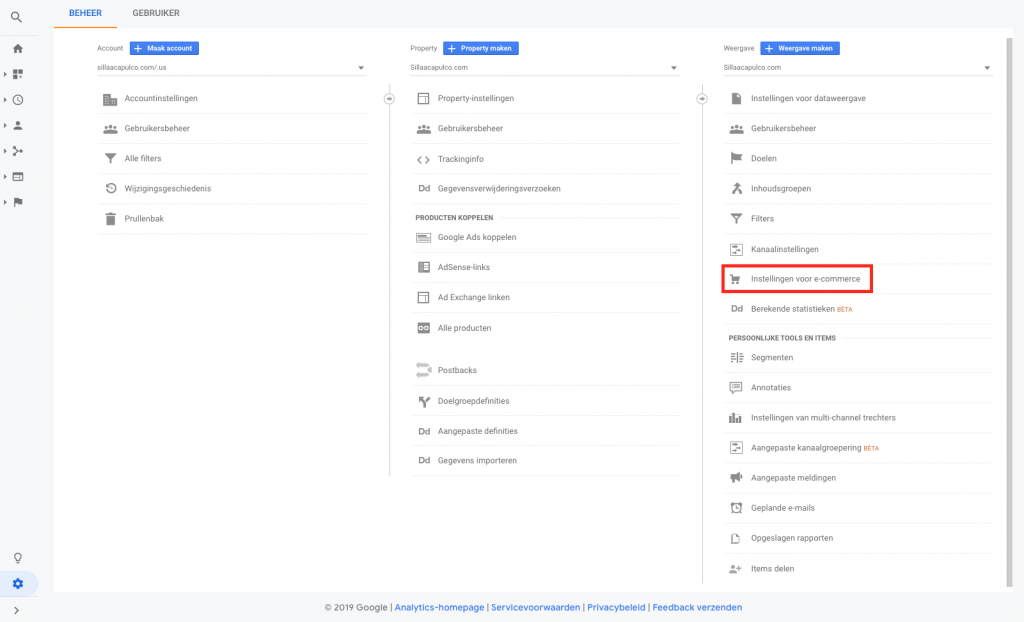Image resolution: width=1024 pixels, height=622 pixels.
Task: Click the Alle filters funnel icon
Action: point(110,158)
